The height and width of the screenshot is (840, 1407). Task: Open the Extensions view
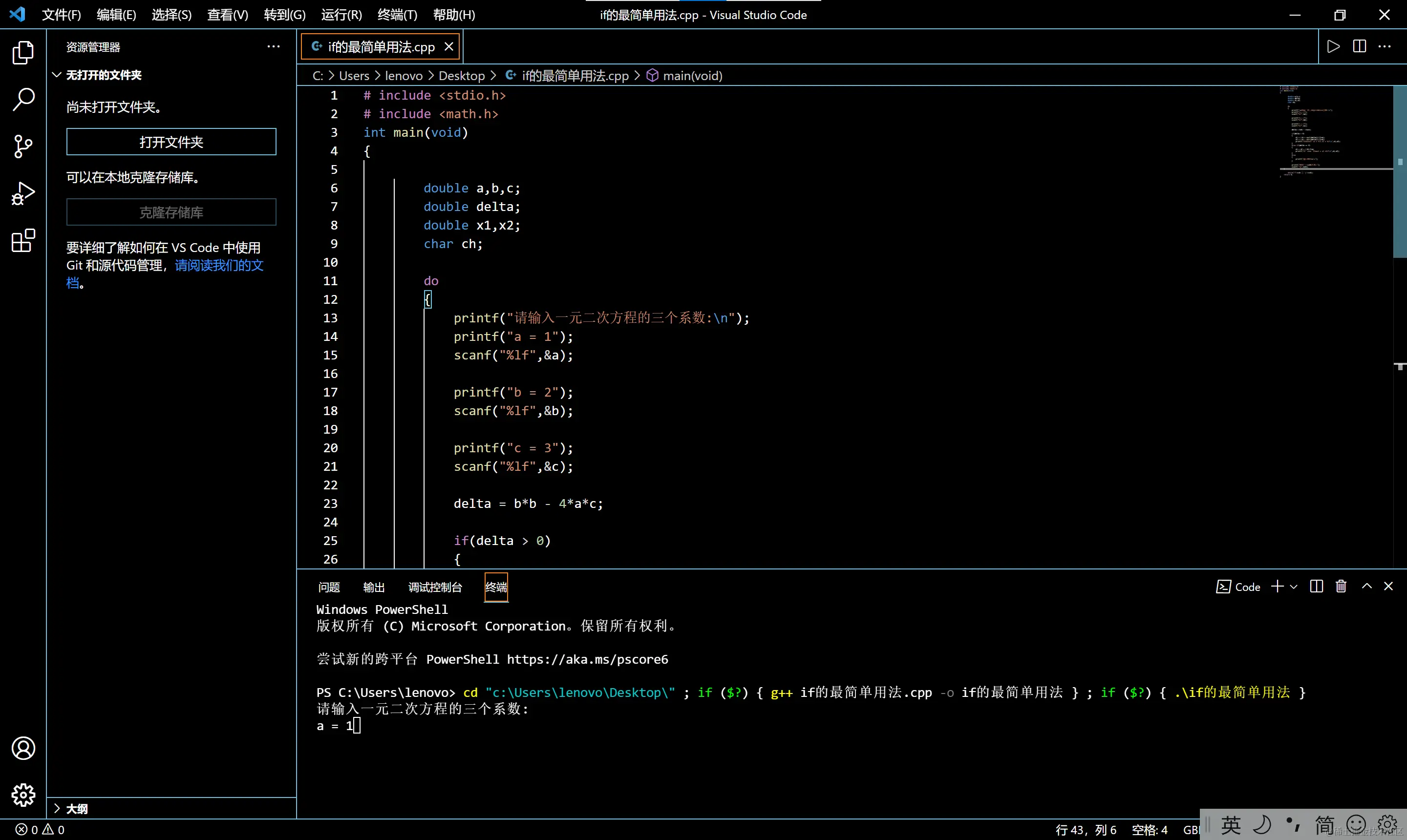(23, 241)
